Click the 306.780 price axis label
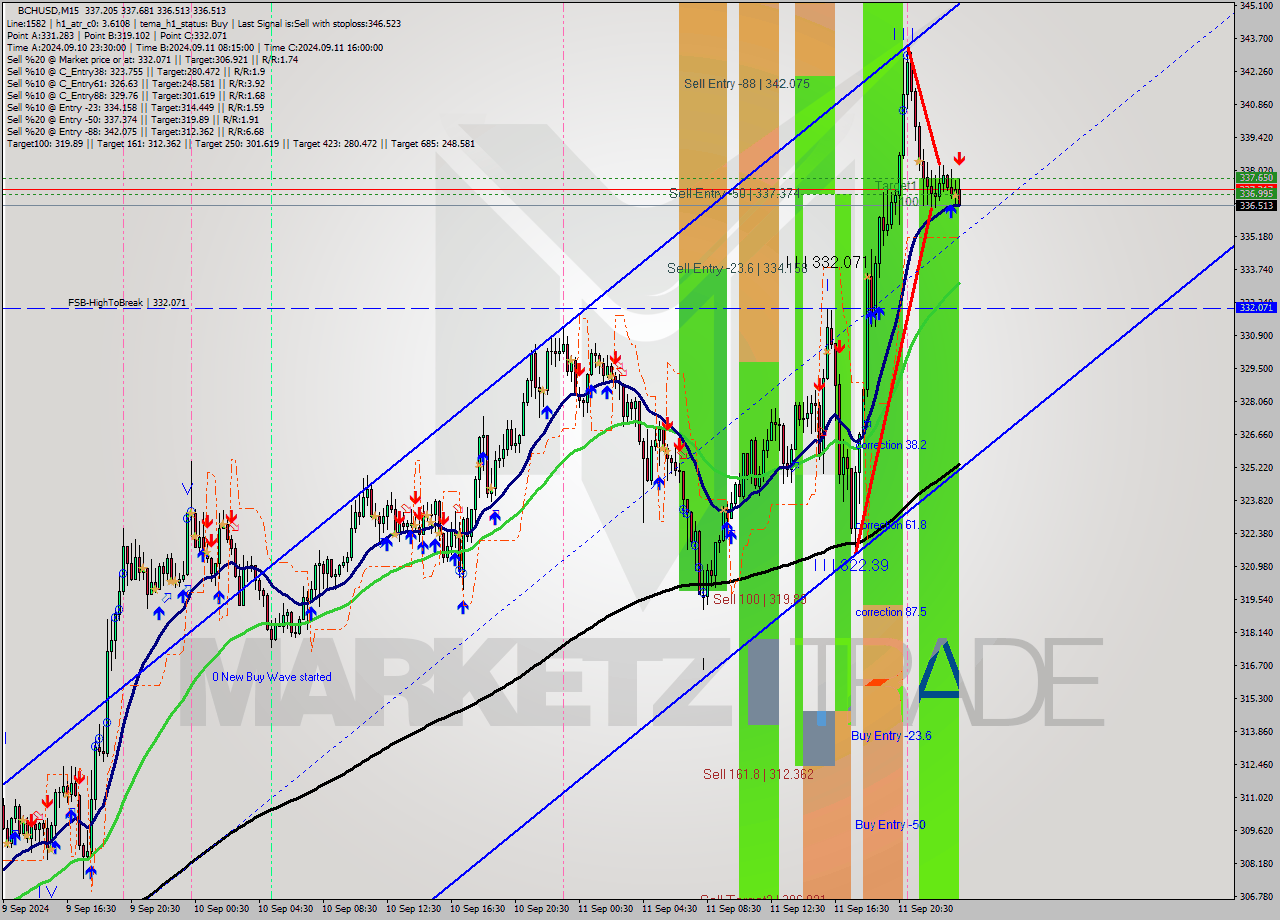 click(1256, 896)
